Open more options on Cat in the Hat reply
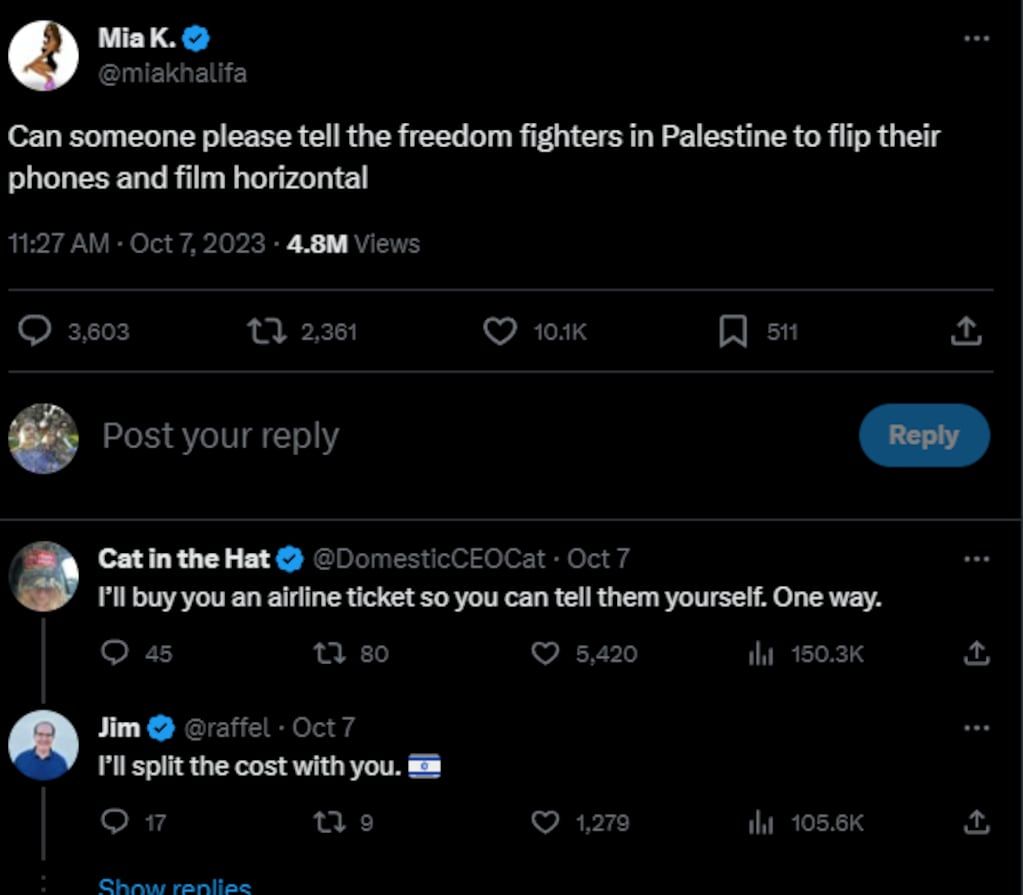Viewport: 1023px width, 895px height. [976, 559]
